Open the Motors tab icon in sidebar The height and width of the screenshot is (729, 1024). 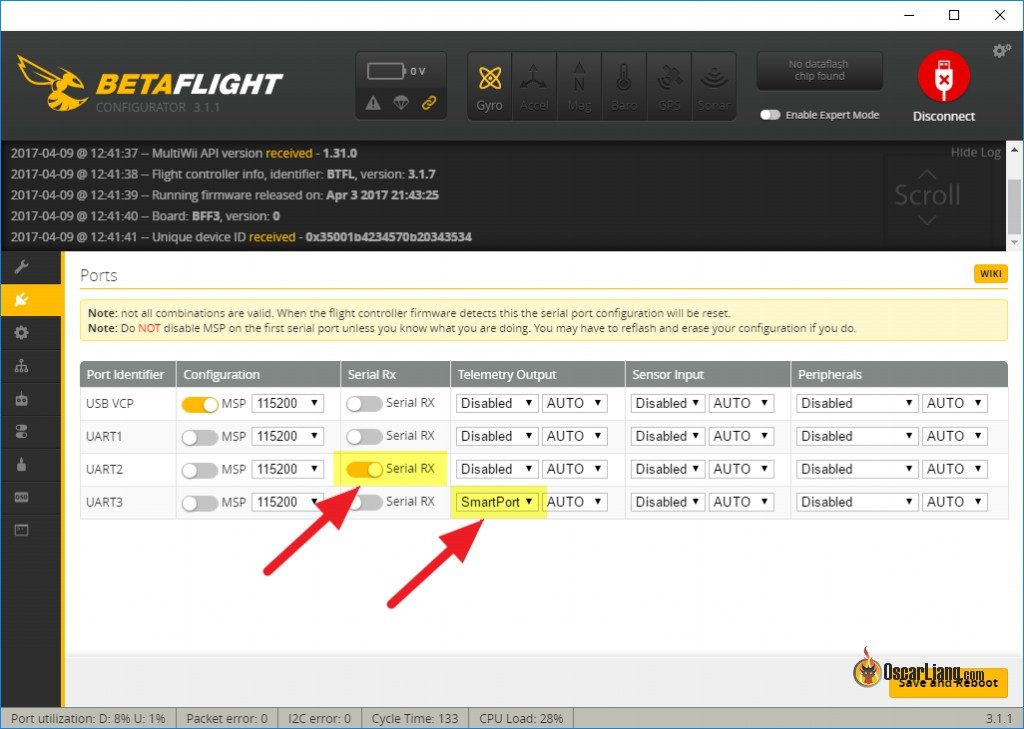21,464
